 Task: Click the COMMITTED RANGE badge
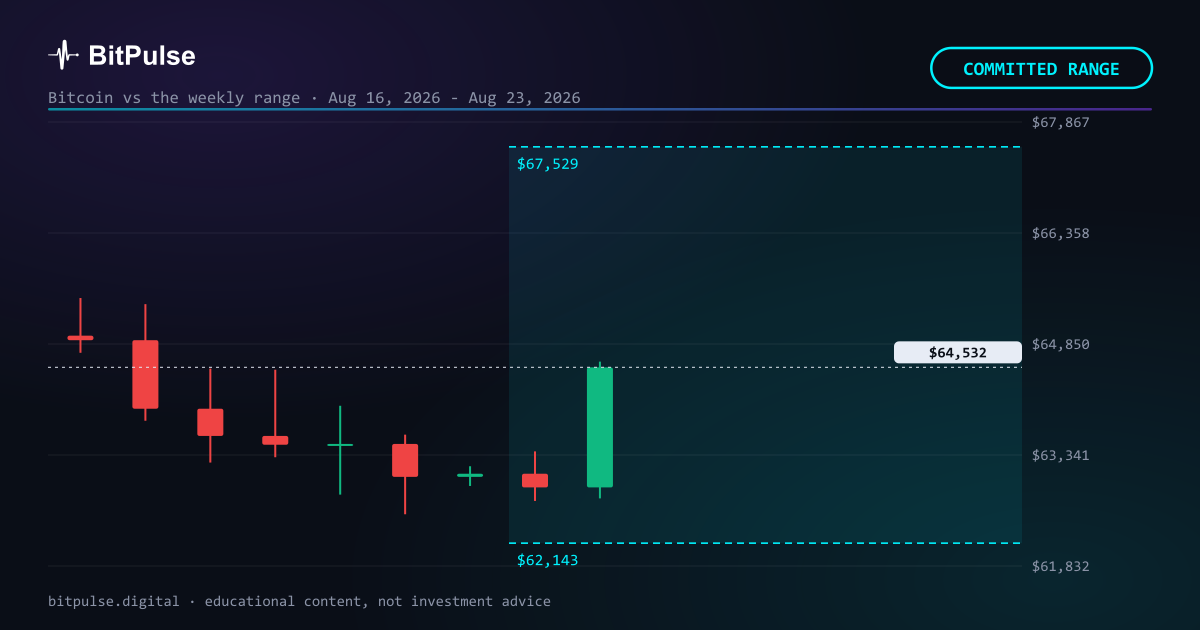[1041, 69]
